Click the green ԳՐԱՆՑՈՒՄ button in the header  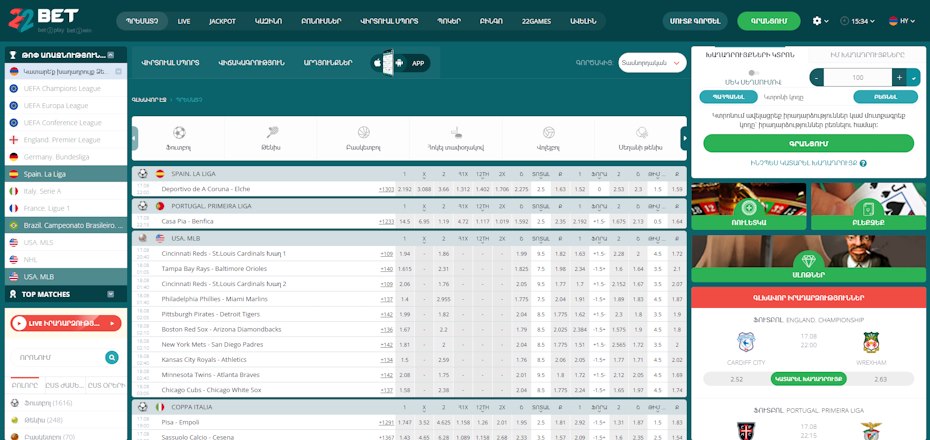[769, 21]
